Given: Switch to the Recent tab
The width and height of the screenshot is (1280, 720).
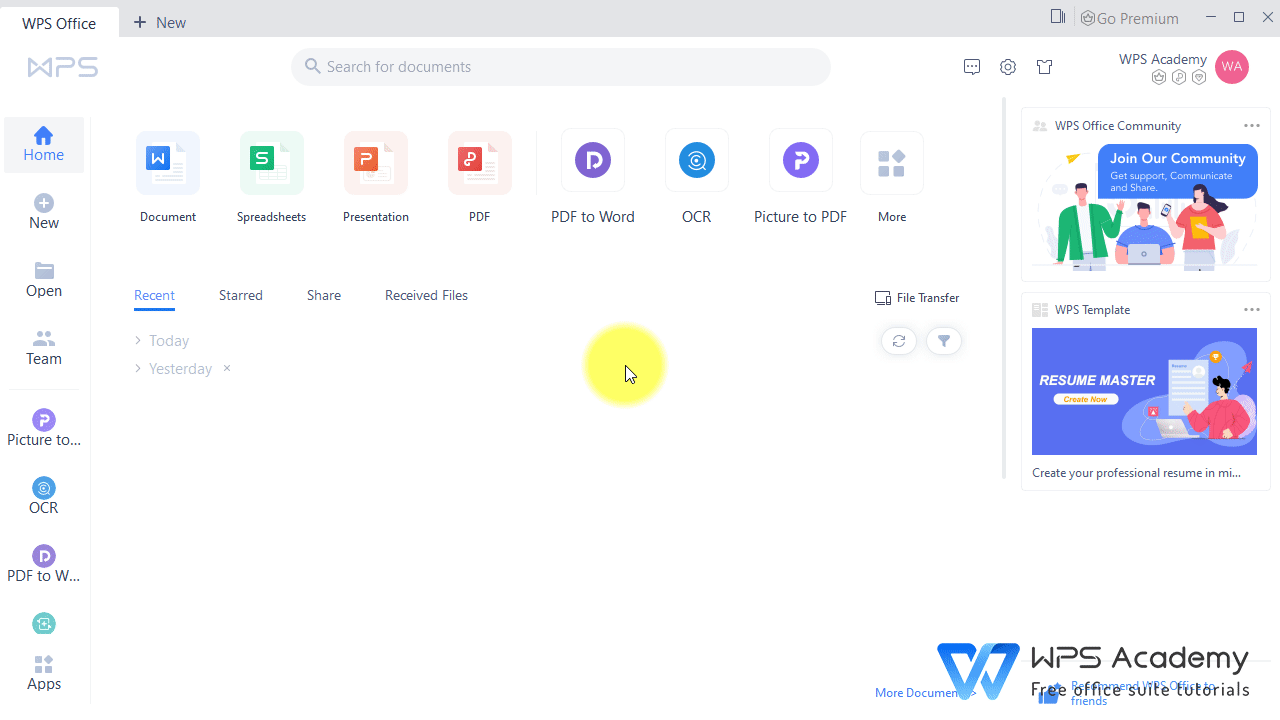Looking at the screenshot, I should [154, 296].
